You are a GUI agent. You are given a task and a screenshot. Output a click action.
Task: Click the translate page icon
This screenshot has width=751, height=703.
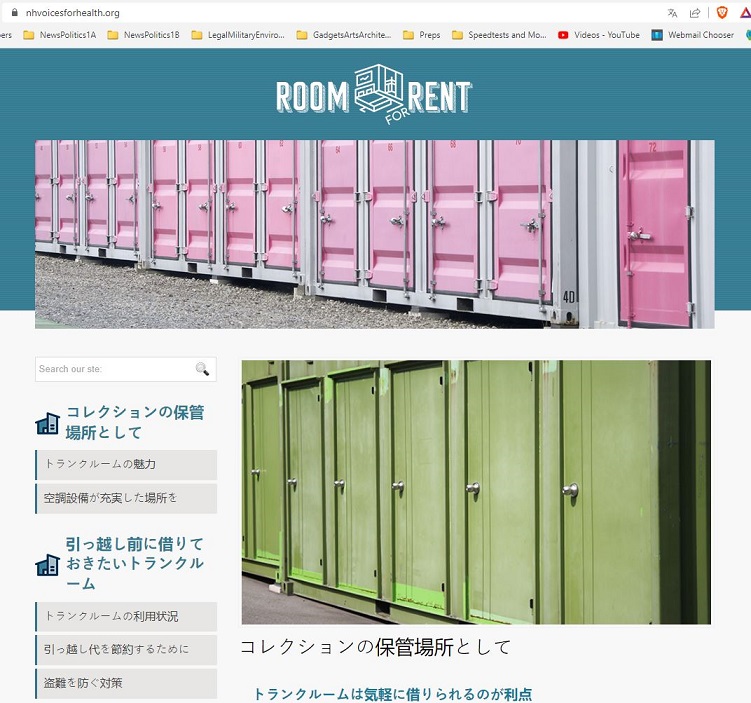point(672,13)
